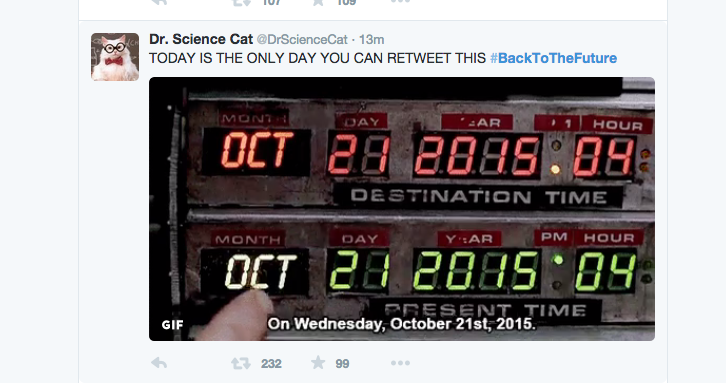Reply to the previous tweet above
726x383 pixels.
[x=159, y=2]
